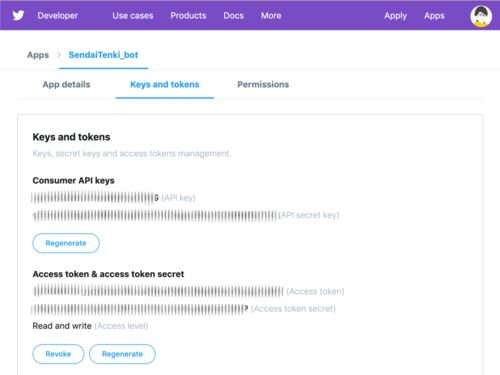
Task: Click Apply in the header
Action: pyautogui.click(x=395, y=16)
